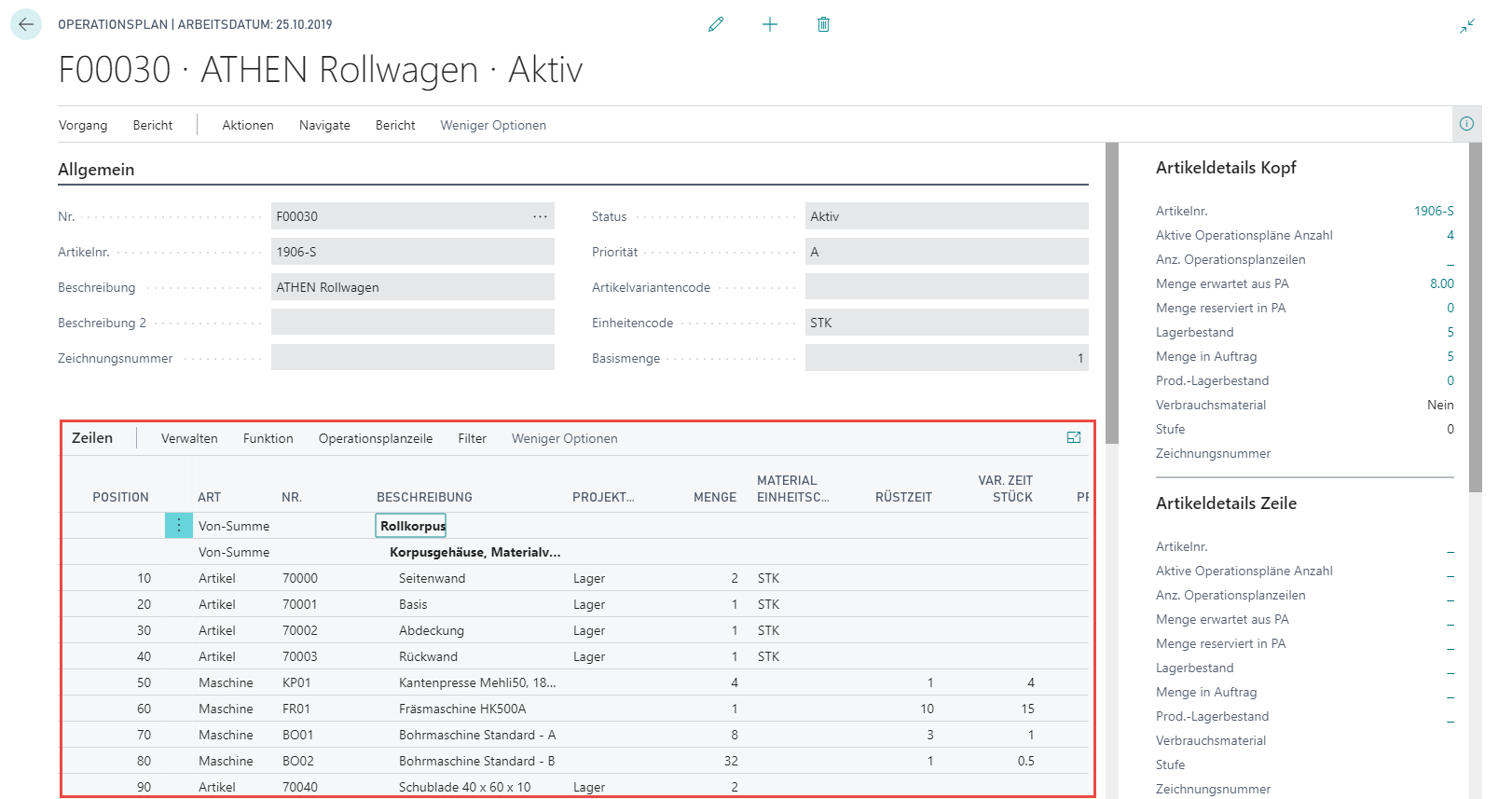Click the Status field Aktiv
Image resolution: width=1512 pixels, height=799 pixels.
tap(946, 216)
